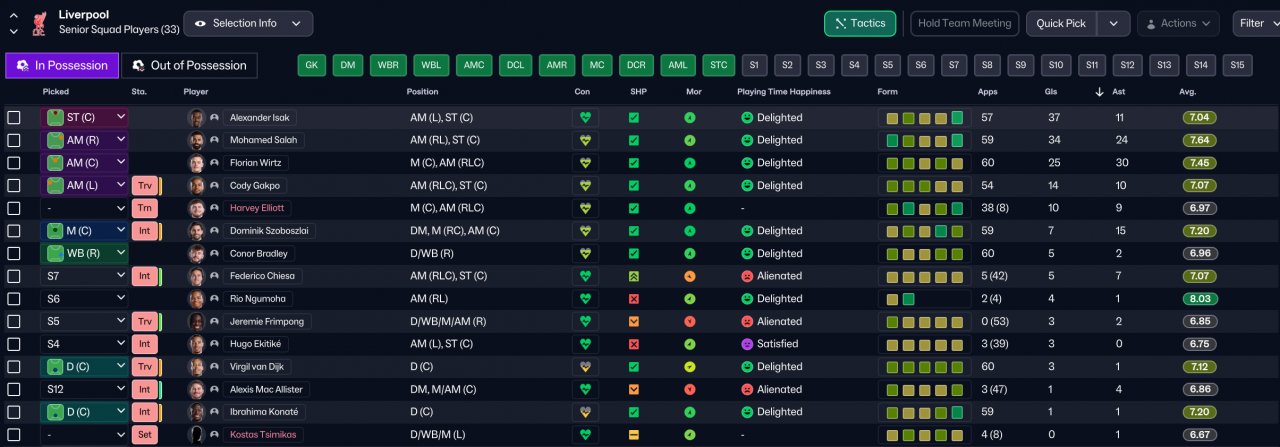Click Mohamed Salah's match sharpness tick icon

click(634, 140)
